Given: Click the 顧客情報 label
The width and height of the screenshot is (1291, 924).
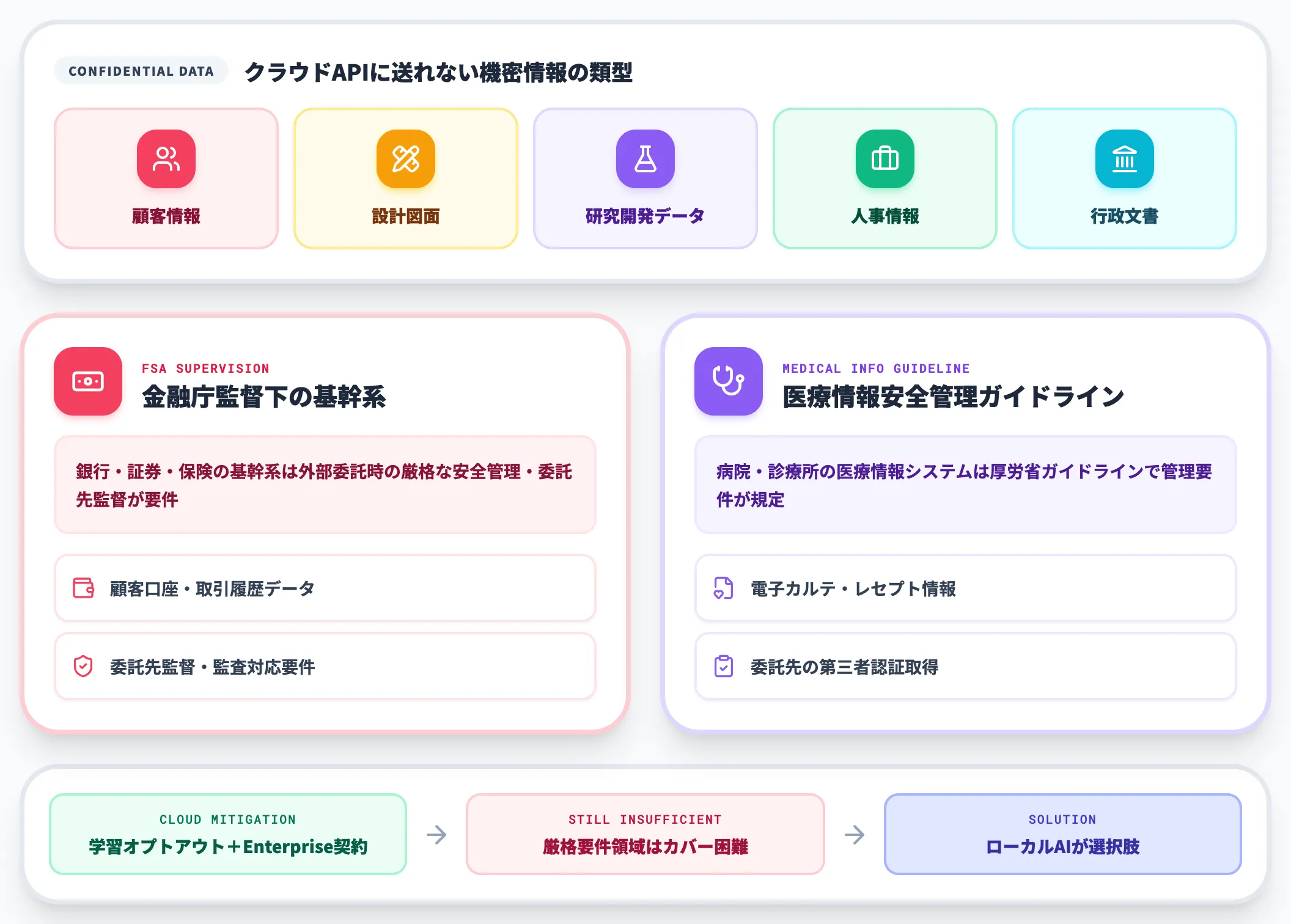Looking at the screenshot, I should (x=166, y=216).
